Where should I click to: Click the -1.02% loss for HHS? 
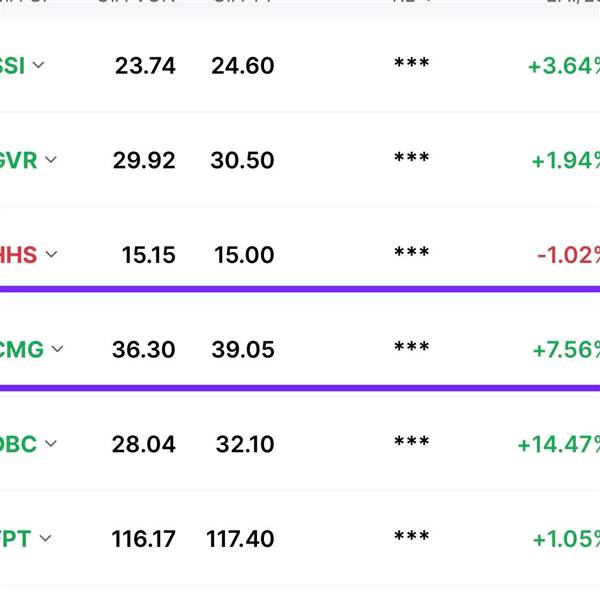[568, 255]
